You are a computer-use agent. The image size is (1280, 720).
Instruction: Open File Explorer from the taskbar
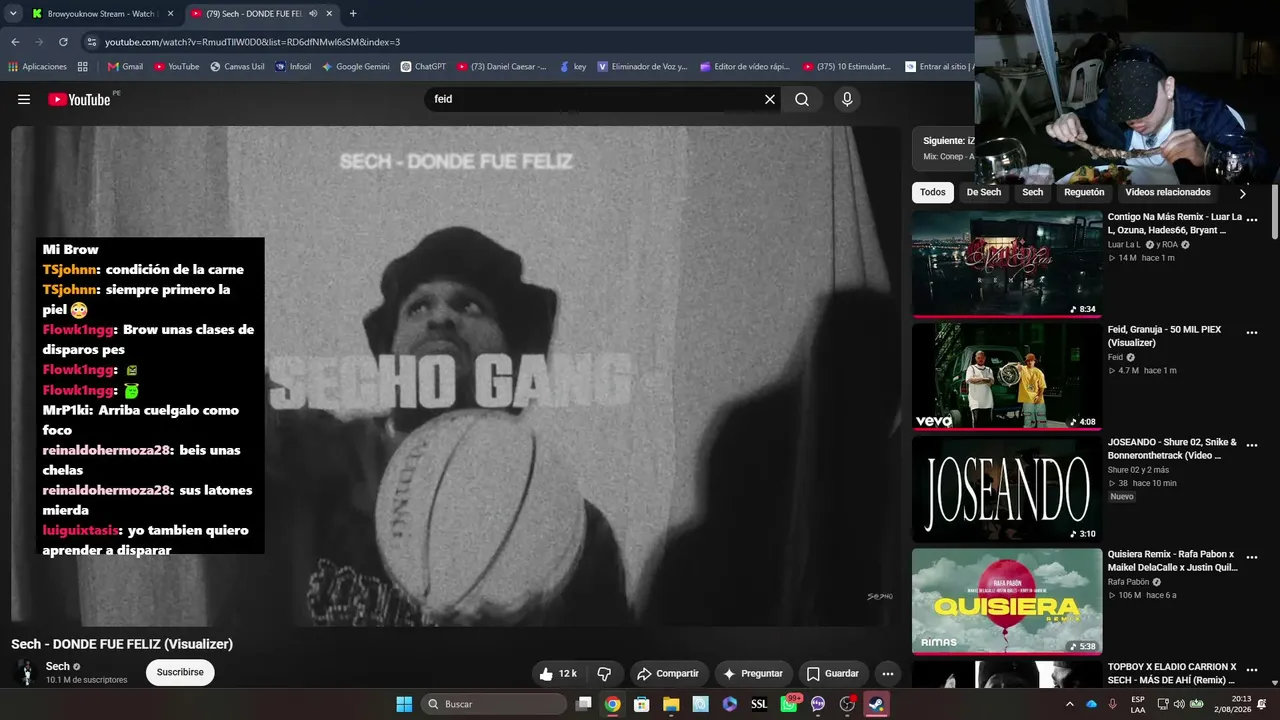pos(671,704)
